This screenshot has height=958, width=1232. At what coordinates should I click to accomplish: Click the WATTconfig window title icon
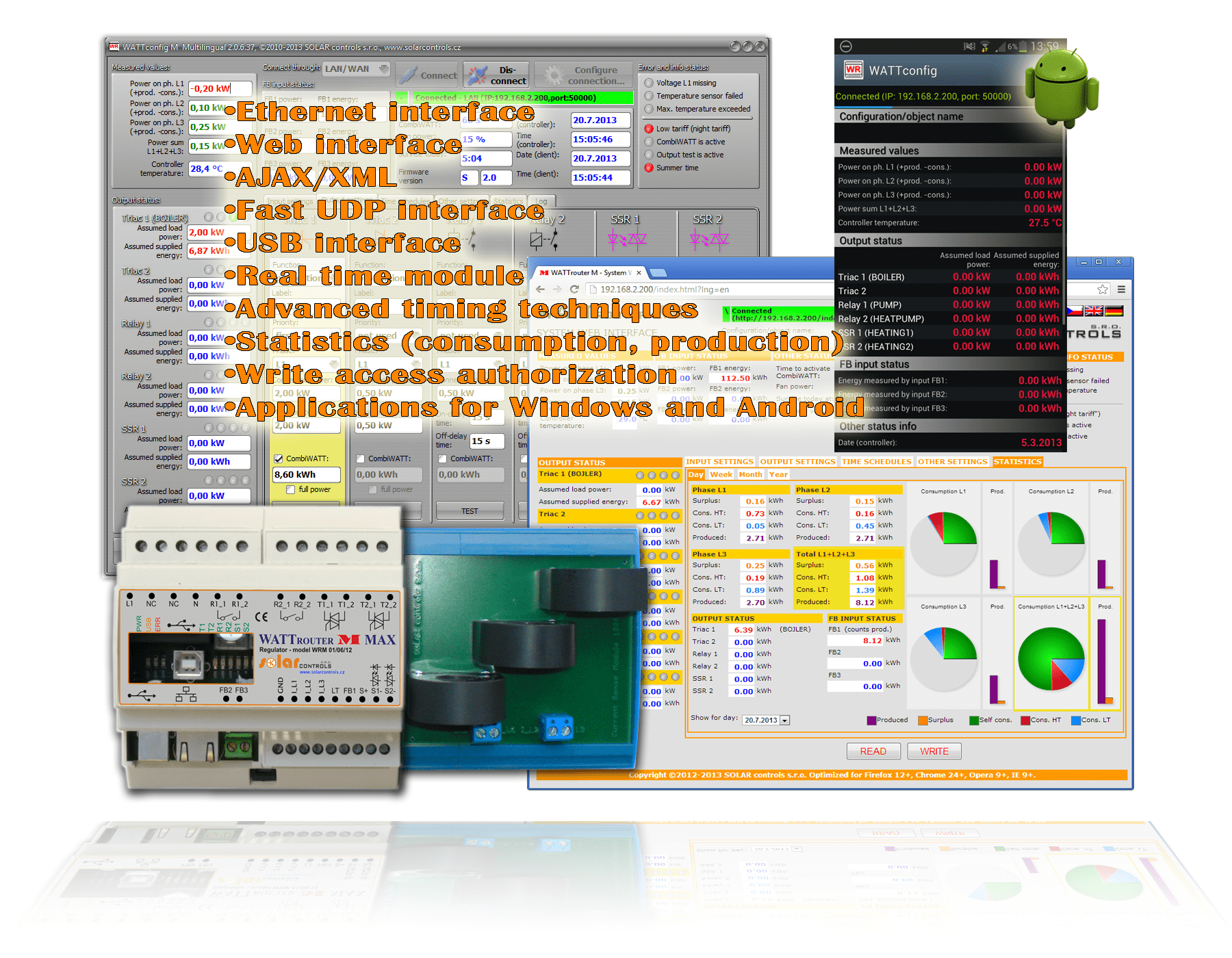[114, 47]
